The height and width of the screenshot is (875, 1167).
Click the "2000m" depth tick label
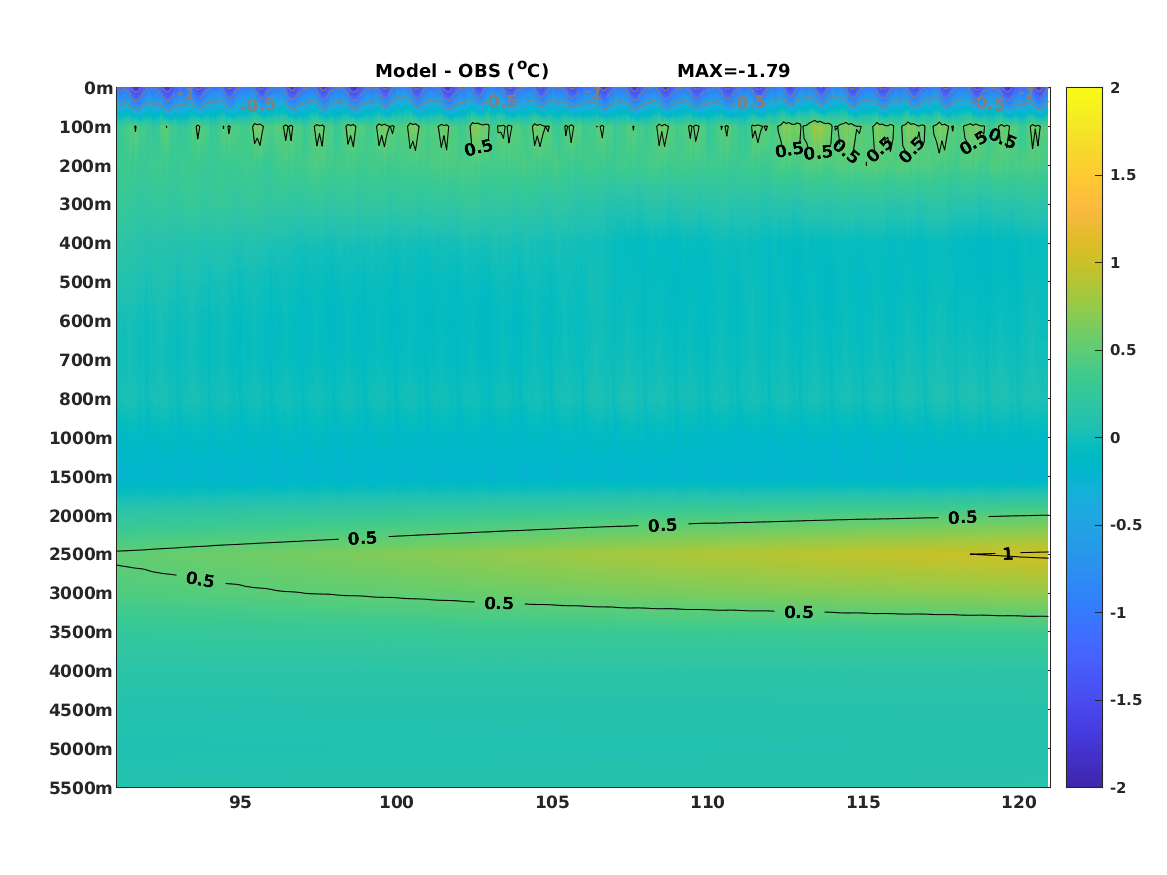click(80, 516)
